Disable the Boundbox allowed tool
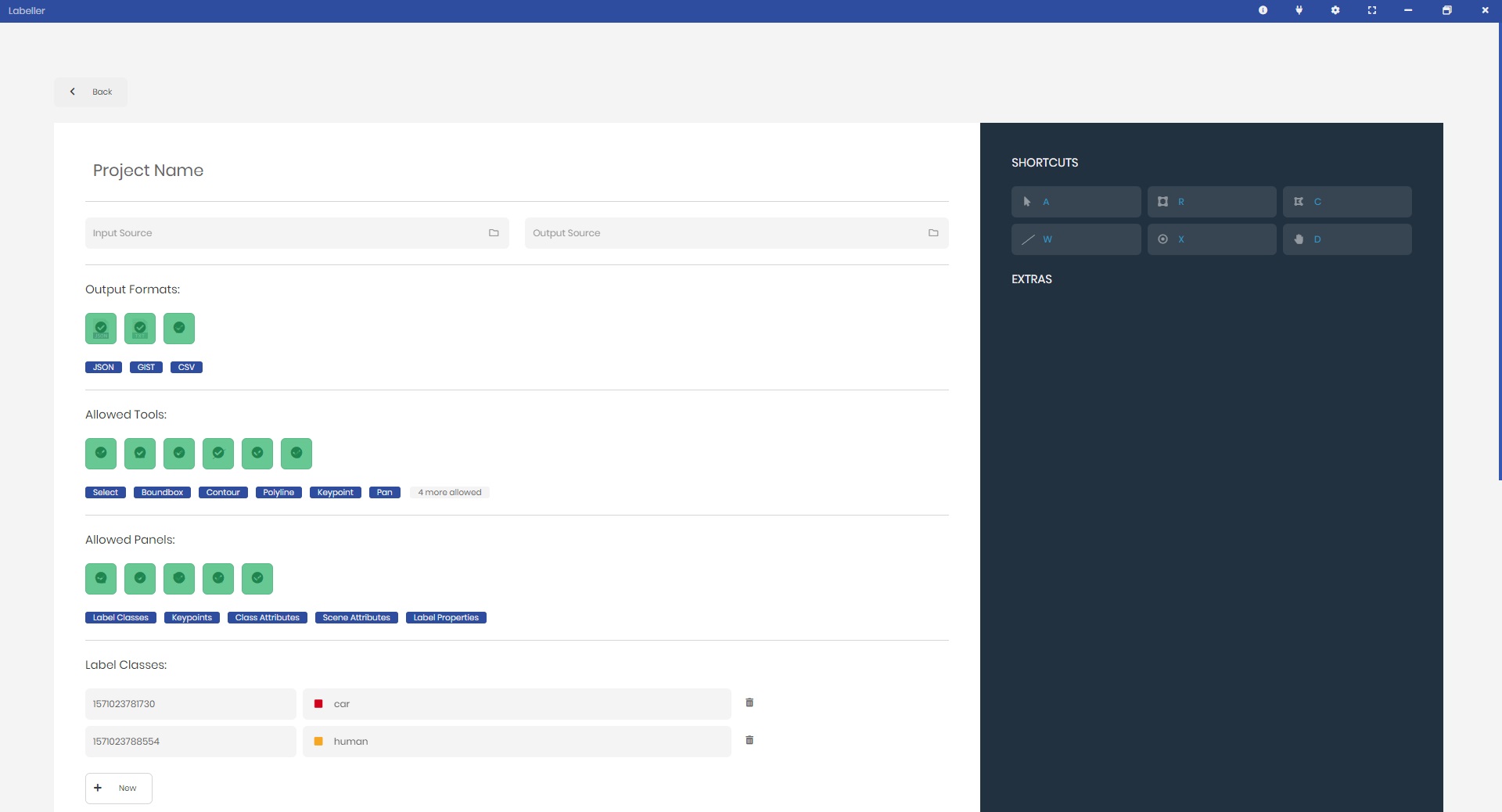Image resolution: width=1502 pixels, height=812 pixels. tap(140, 454)
